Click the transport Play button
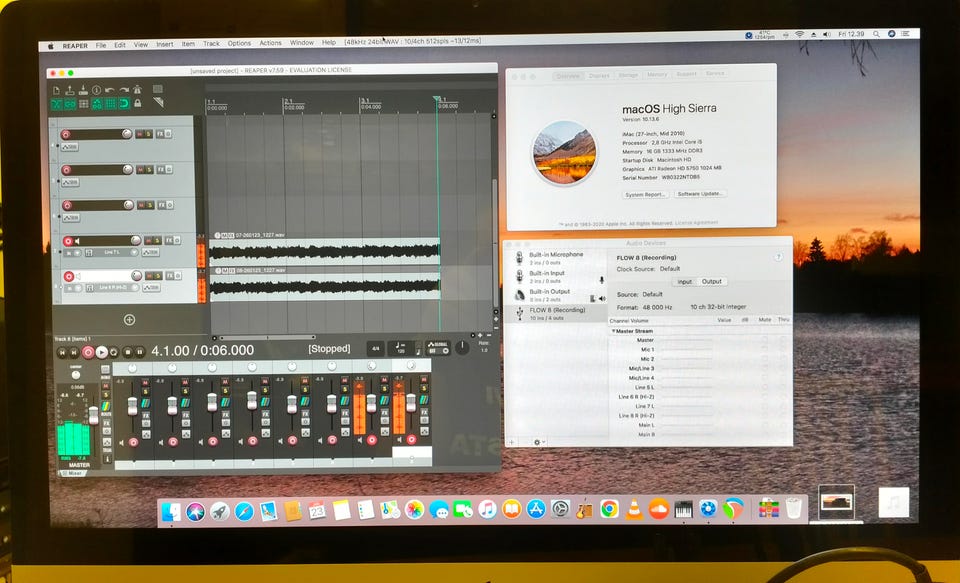The image size is (960, 583). pyautogui.click(x=102, y=352)
